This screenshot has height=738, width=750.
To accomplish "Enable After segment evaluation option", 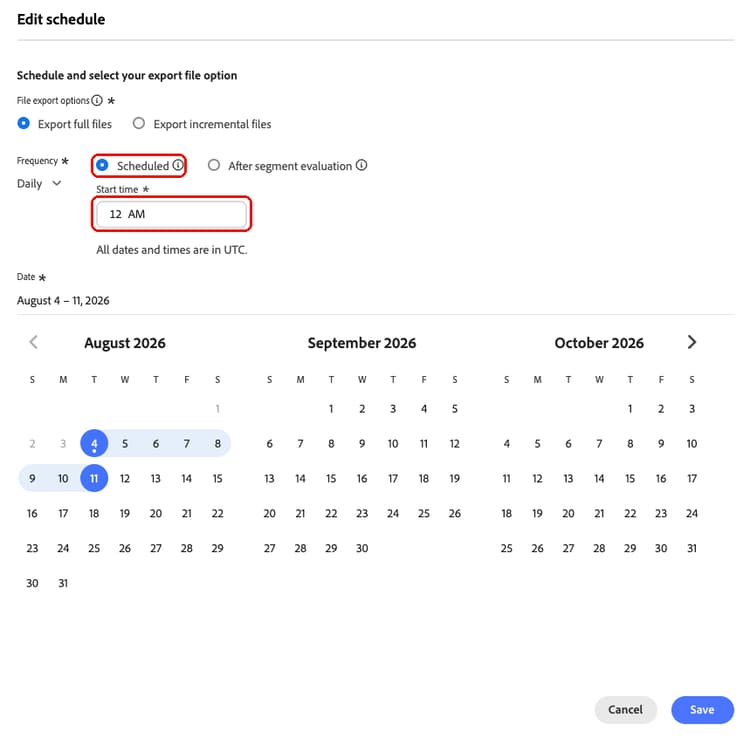I will click(214, 165).
